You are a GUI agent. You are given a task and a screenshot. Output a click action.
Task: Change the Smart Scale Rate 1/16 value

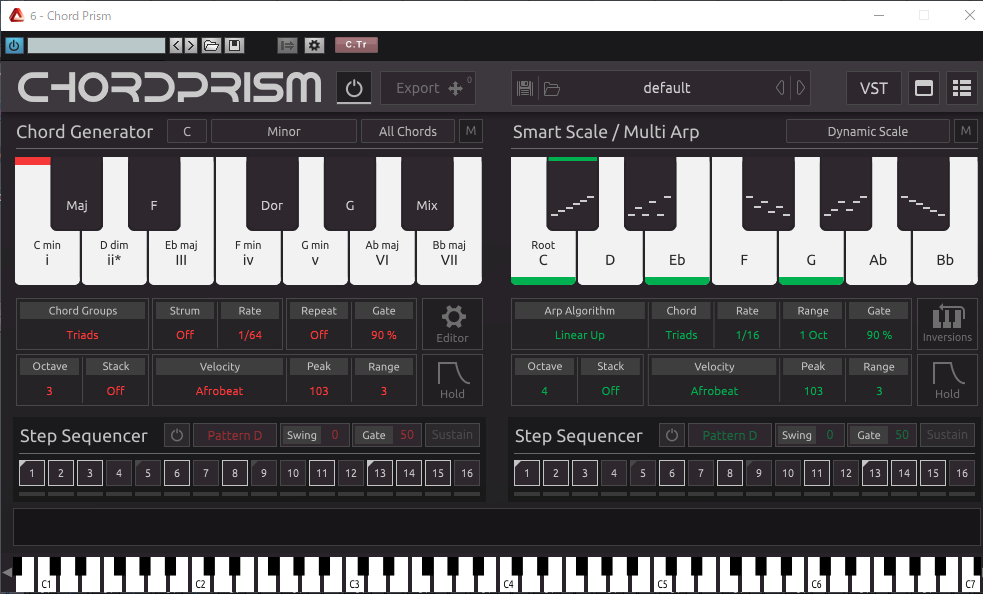[747, 335]
